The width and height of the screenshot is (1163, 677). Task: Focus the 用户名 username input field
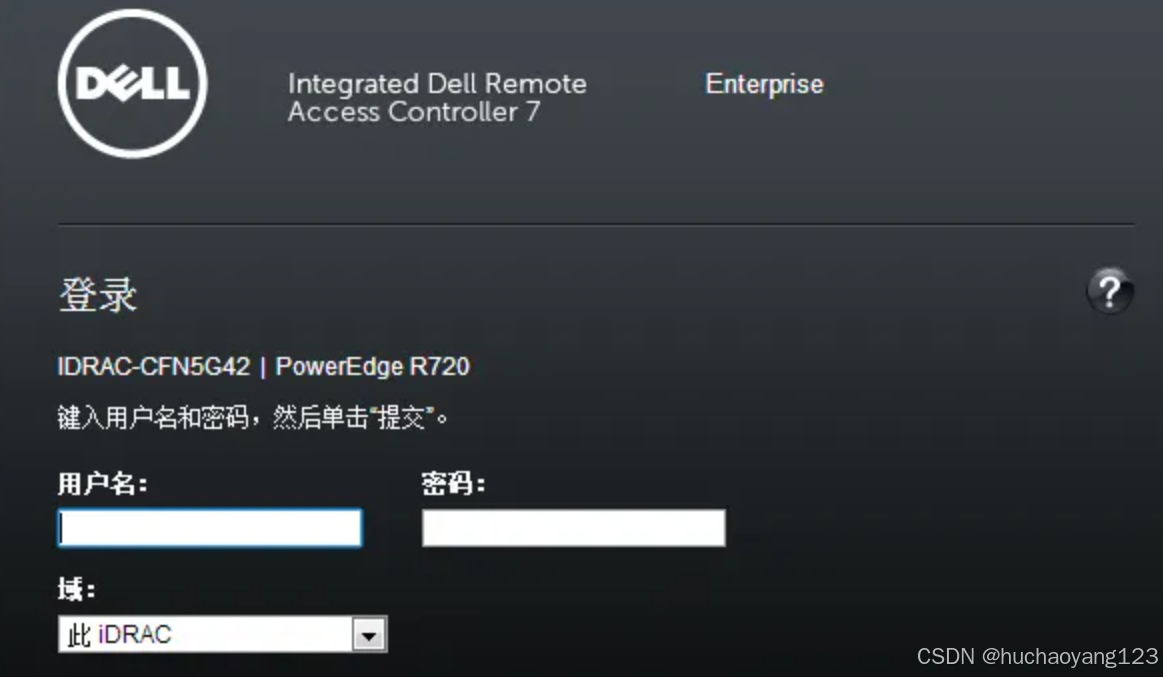pyautogui.click(x=210, y=528)
